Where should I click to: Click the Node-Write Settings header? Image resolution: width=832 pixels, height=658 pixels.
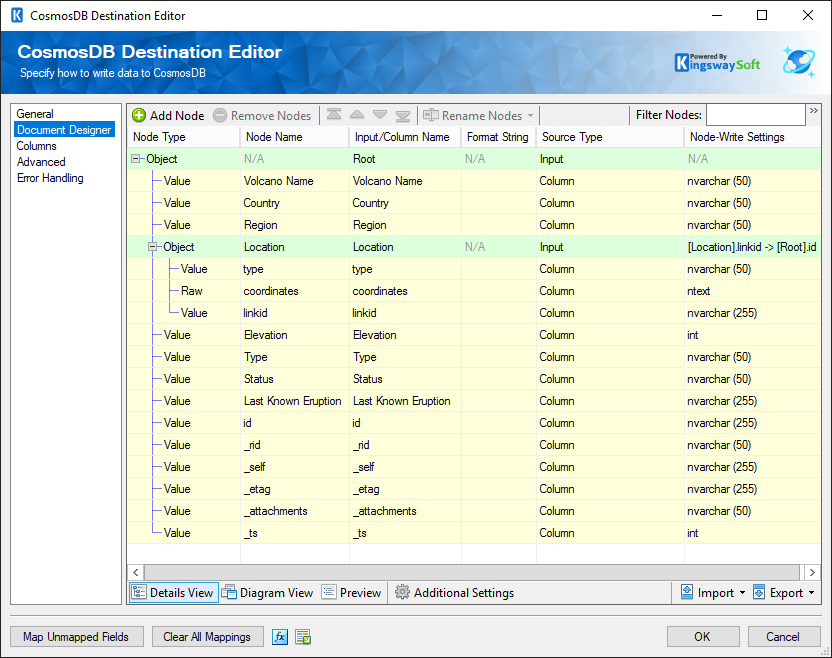click(752, 137)
